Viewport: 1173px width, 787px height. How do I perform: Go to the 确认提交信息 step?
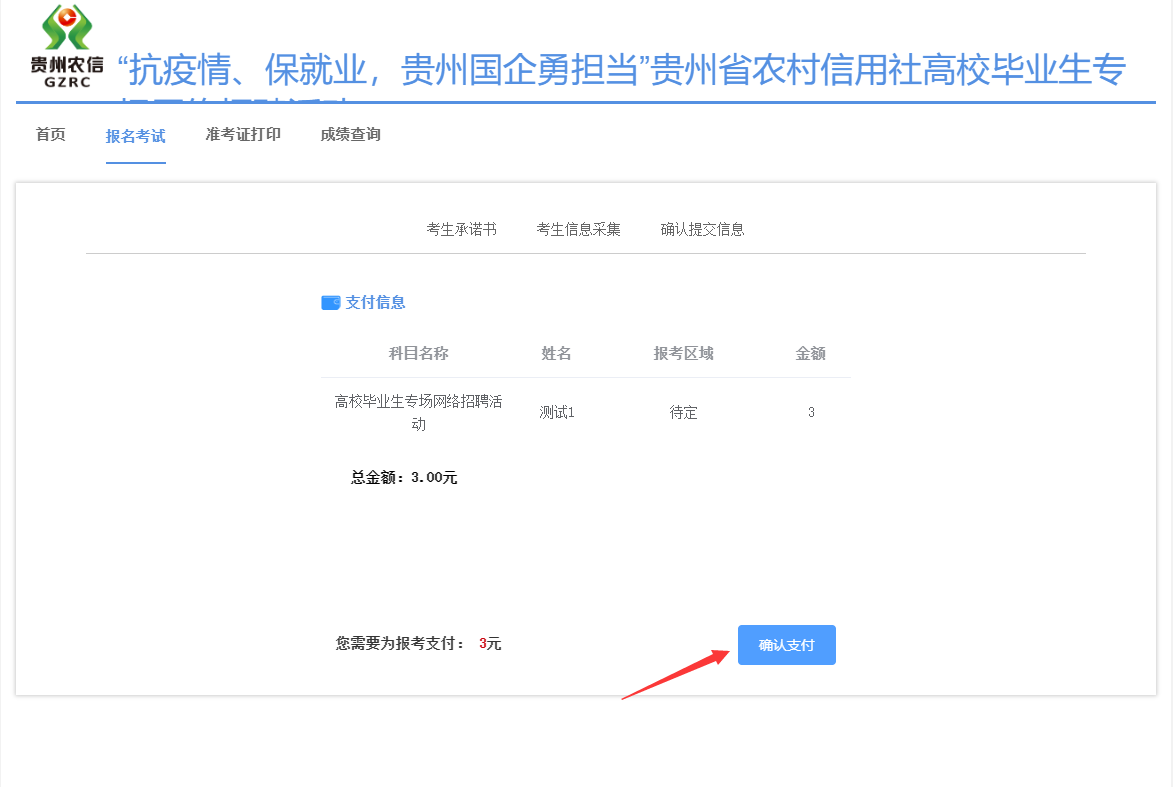pyautogui.click(x=702, y=229)
